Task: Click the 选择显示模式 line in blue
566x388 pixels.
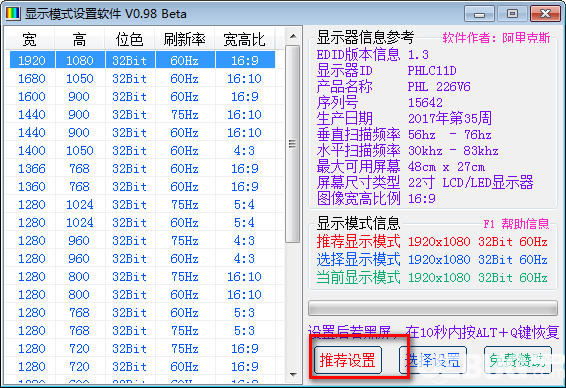Action: click(432, 260)
